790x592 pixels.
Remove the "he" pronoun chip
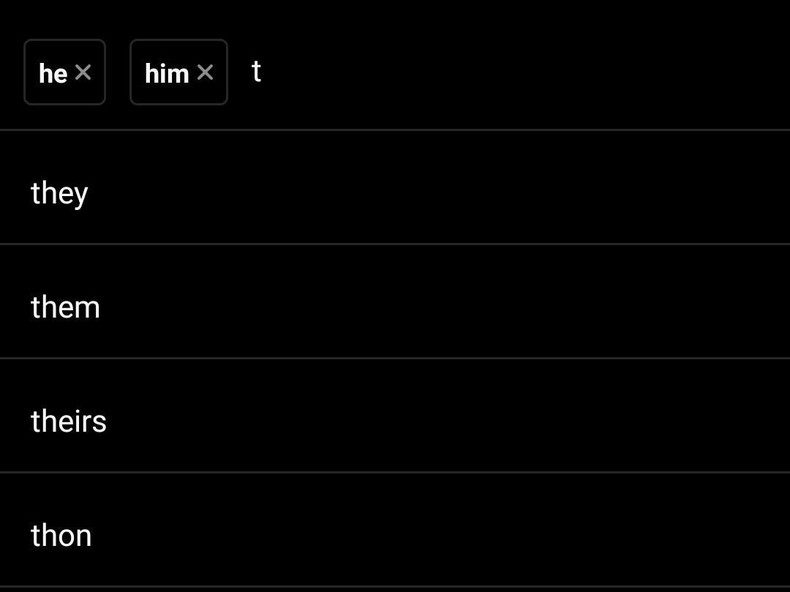(83, 72)
